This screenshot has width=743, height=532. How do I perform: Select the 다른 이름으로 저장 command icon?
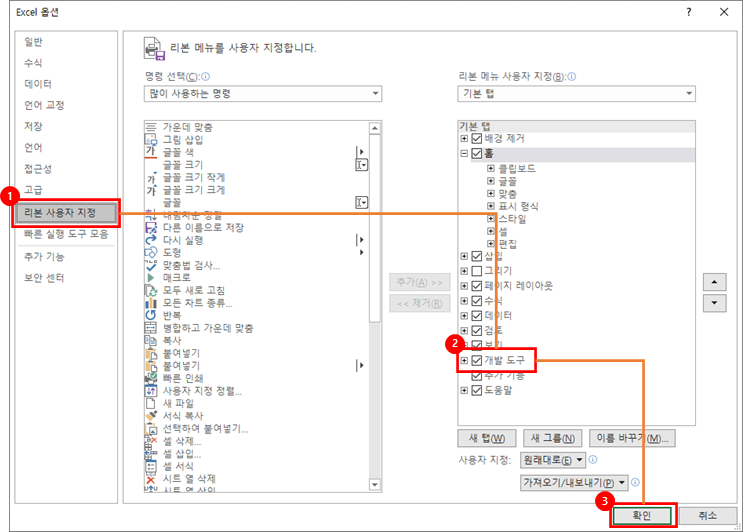(151, 227)
